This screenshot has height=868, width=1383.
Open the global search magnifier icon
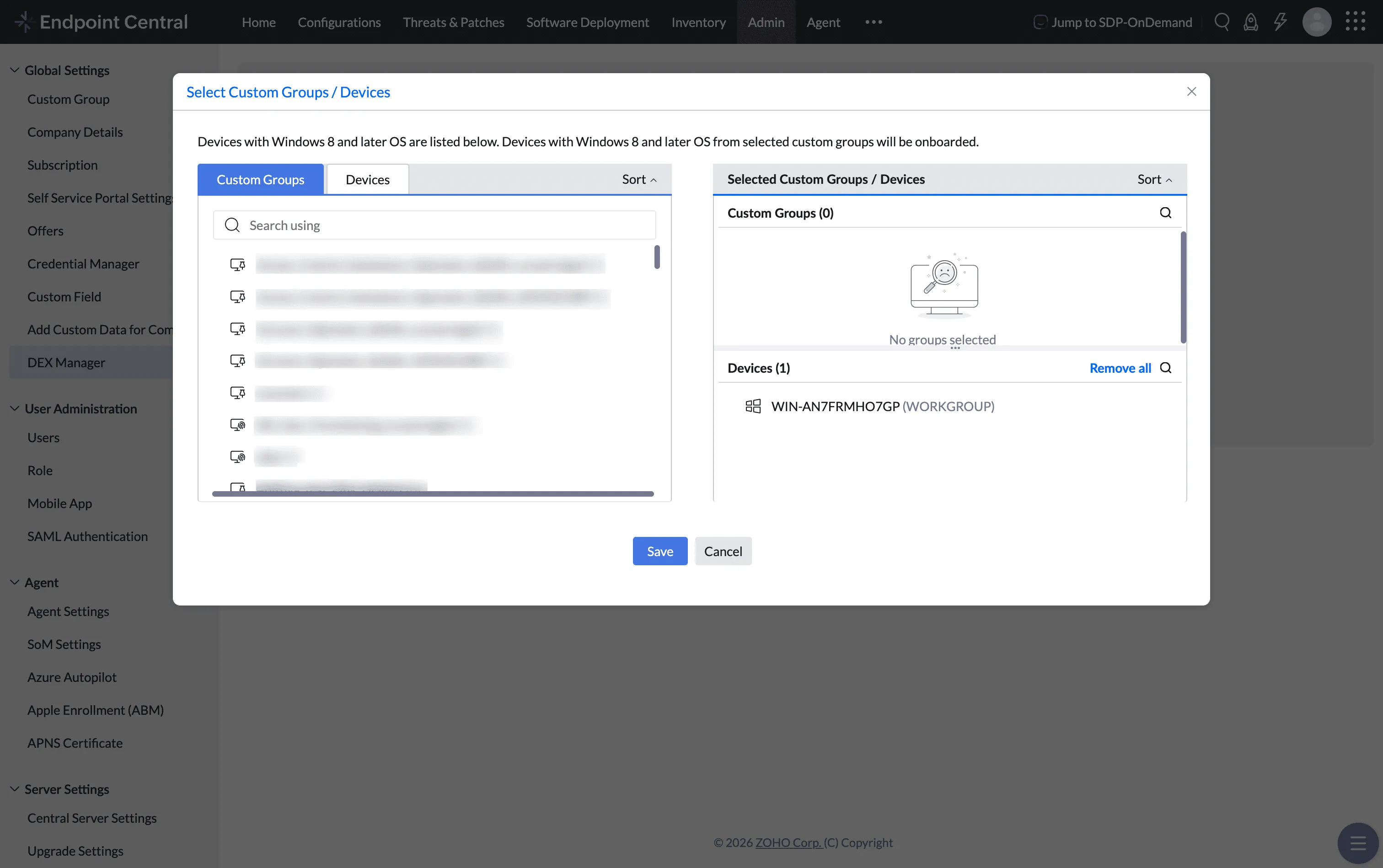(1222, 22)
